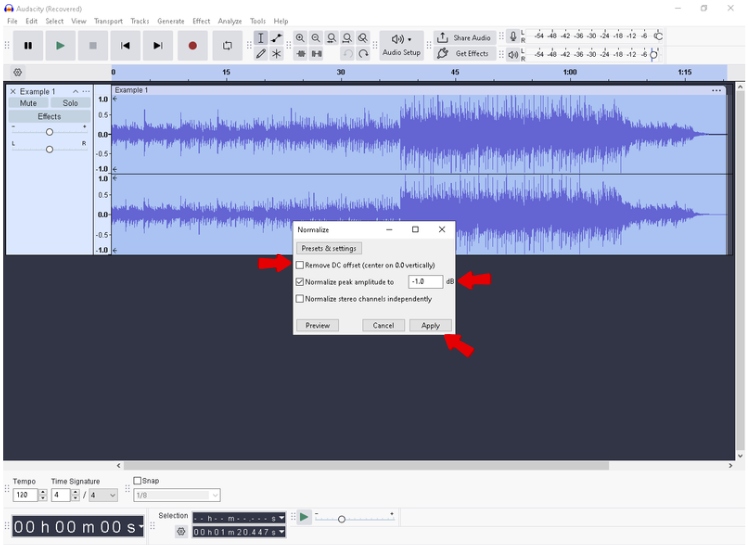This screenshot has height=545, width=748.
Task: Open the Analyze menu
Action: point(230,21)
